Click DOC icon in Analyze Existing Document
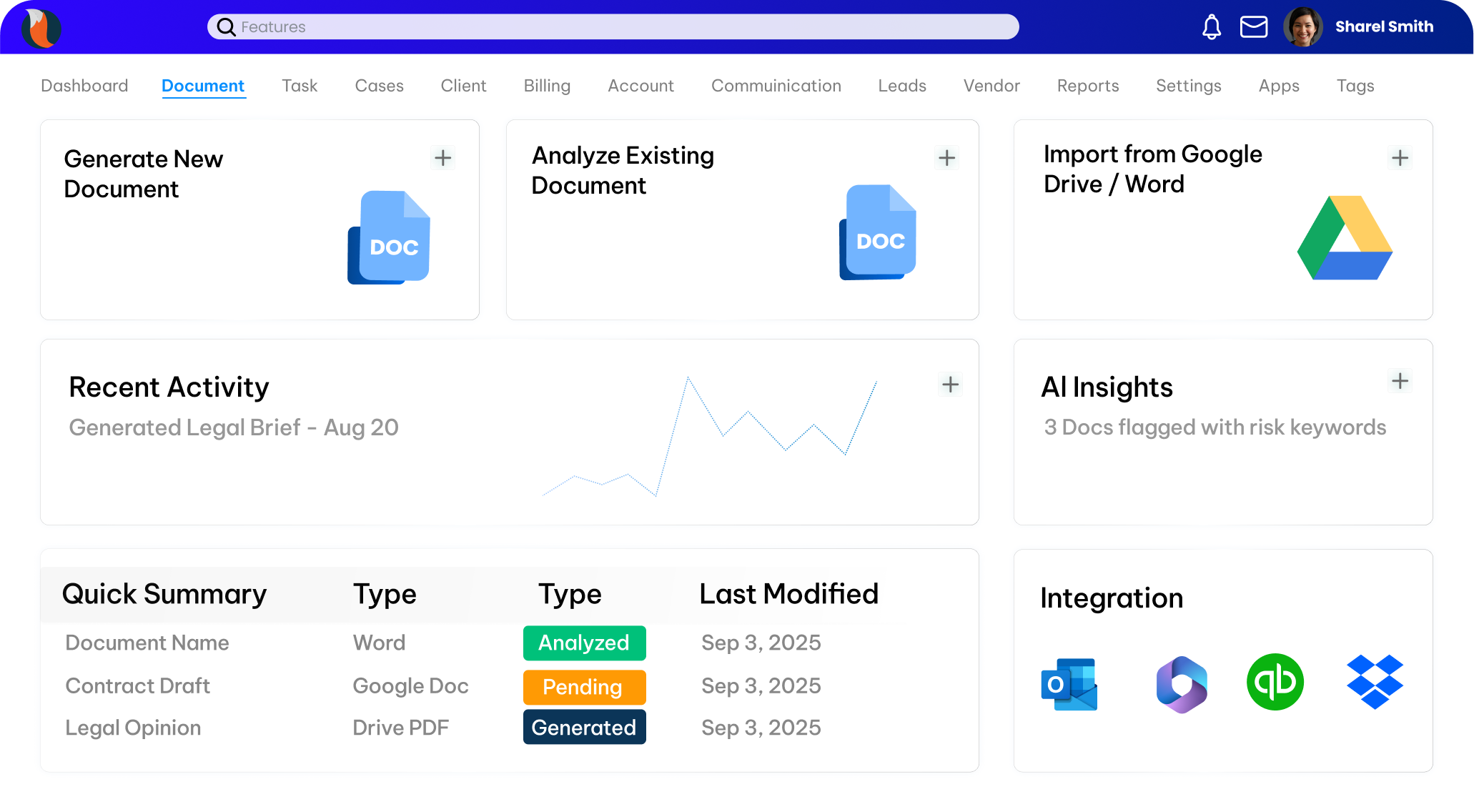 click(x=878, y=232)
